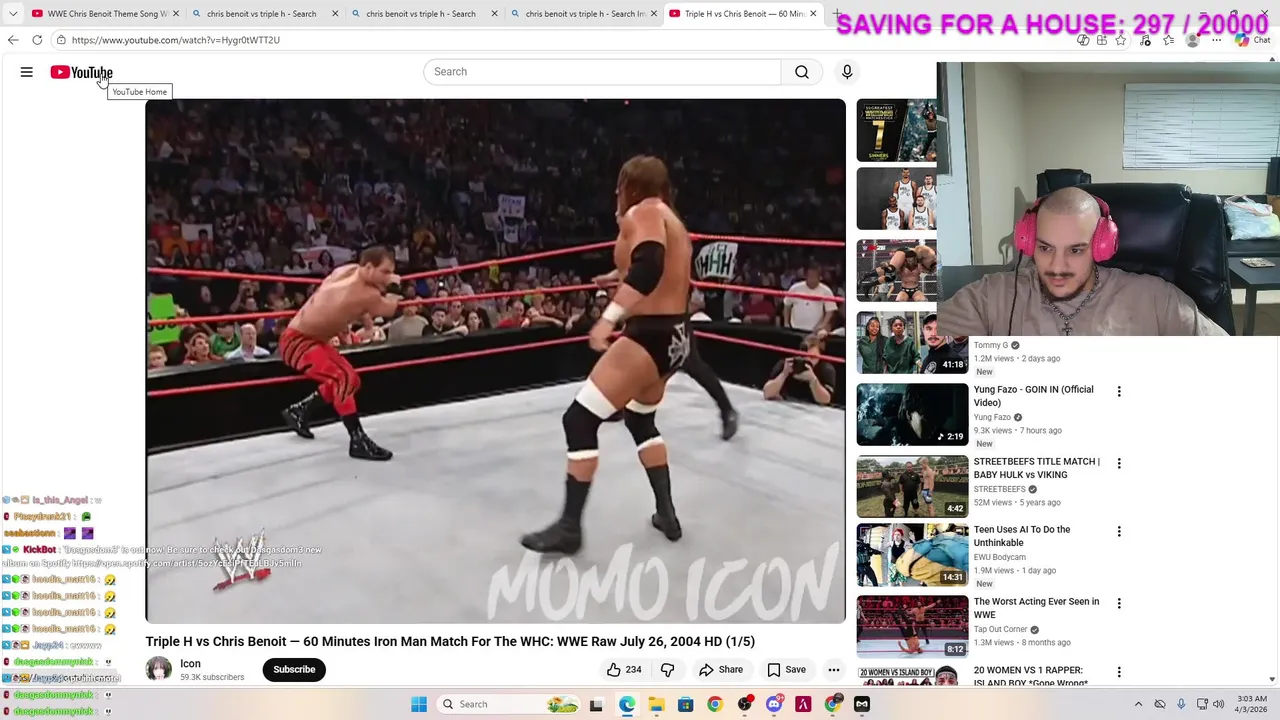This screenshot has height=720, width=1280.
Task: Open a new browser tab
Action: coord(837,14)
